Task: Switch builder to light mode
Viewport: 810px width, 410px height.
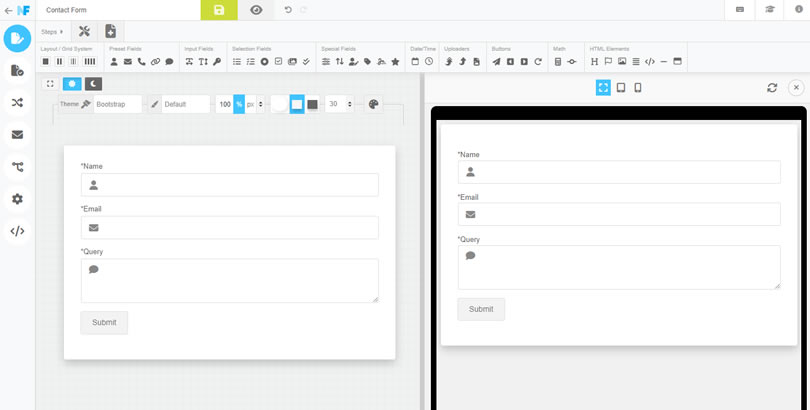Action: 72,84
